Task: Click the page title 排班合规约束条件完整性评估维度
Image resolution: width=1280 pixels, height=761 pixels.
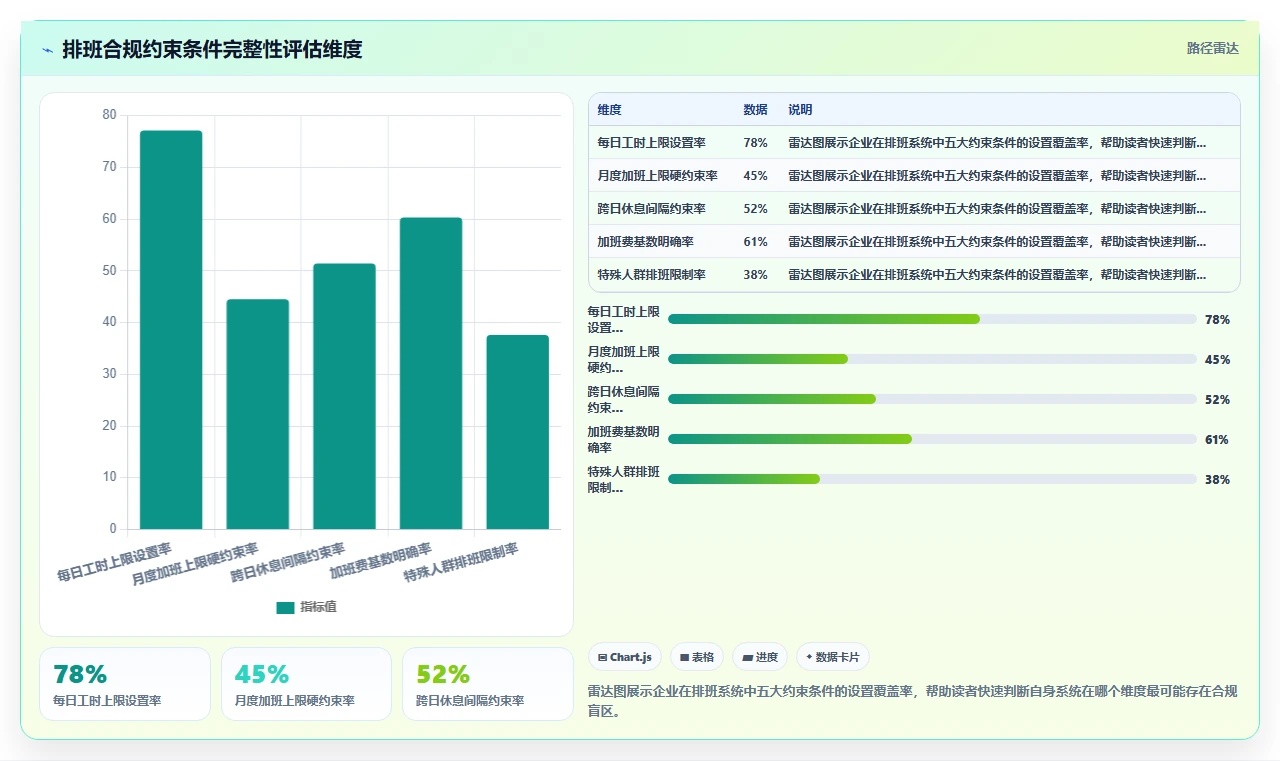Action: 212,49
